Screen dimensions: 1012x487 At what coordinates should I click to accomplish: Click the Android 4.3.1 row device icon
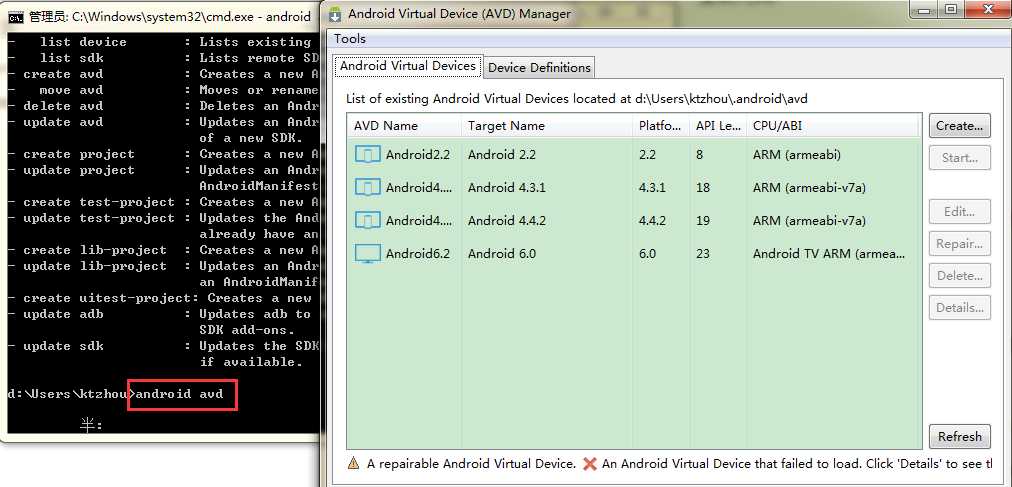(x=368, y=188)
